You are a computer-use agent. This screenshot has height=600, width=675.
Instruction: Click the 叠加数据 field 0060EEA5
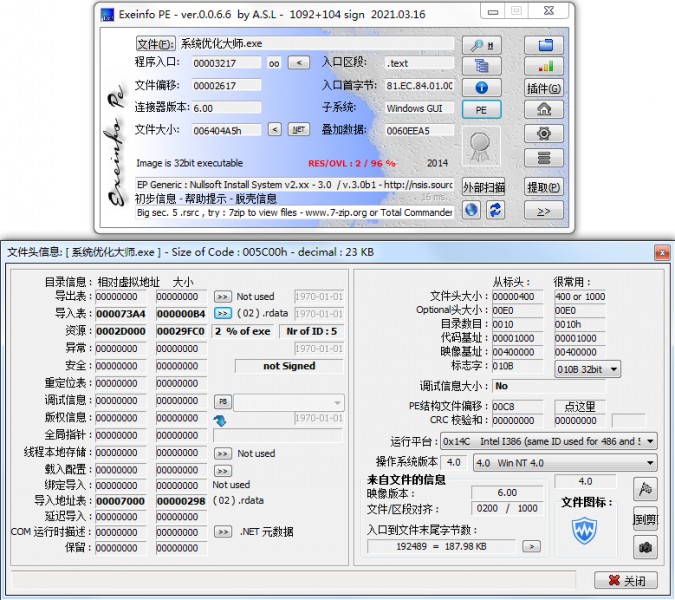tap(419, 130)
